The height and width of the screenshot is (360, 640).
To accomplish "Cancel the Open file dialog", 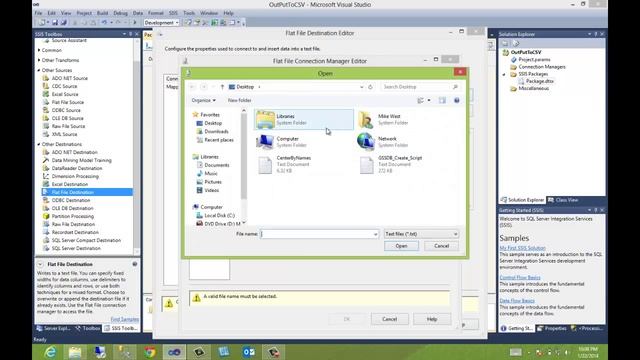I will 441,246.
